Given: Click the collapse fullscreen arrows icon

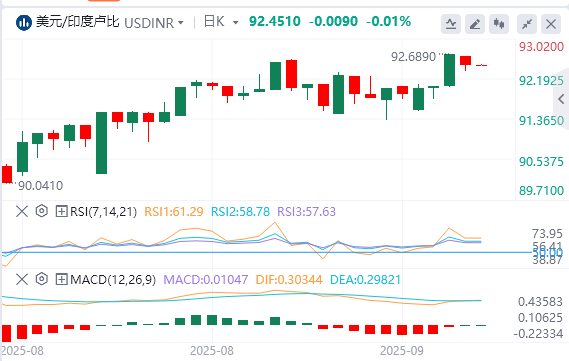Looking at the screenshot, I should click(527, 24).
